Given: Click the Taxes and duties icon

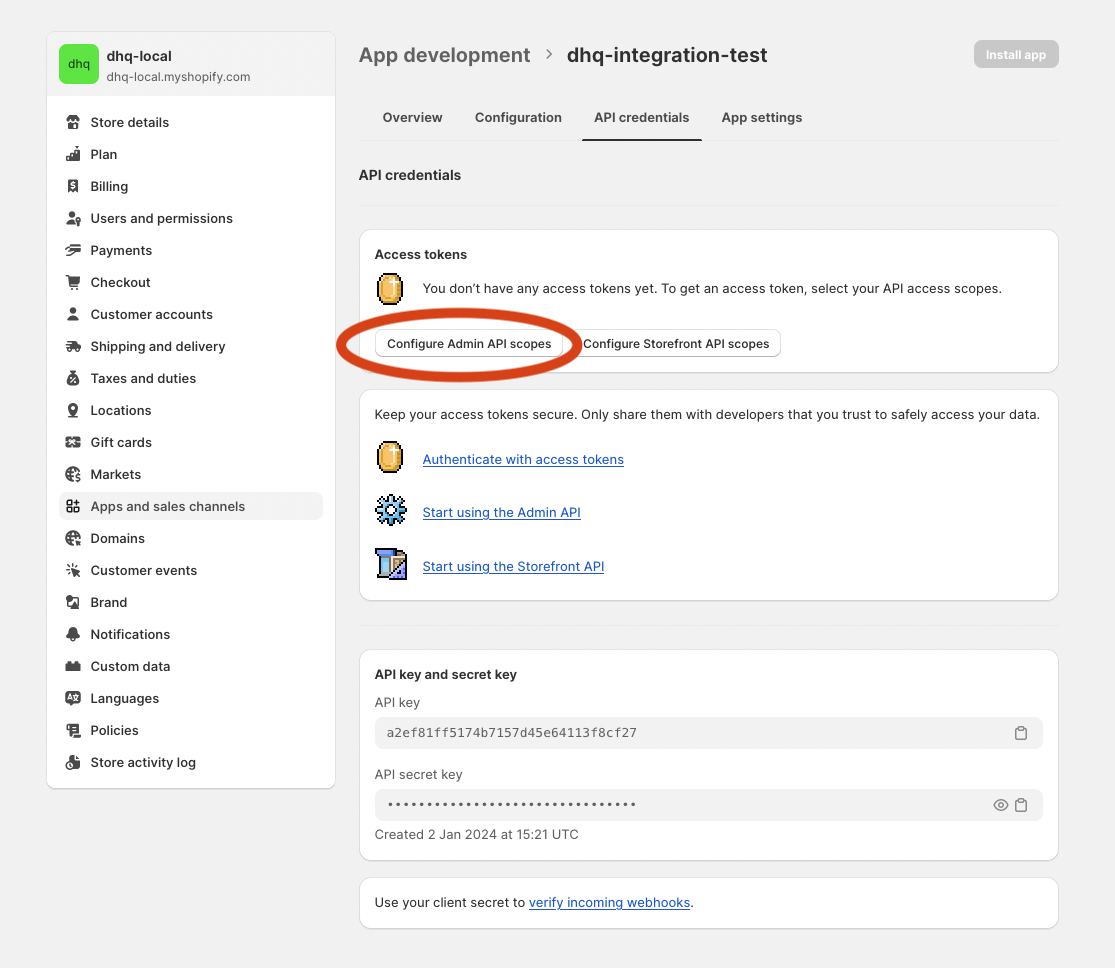Looking at the screenshot, I should tap(73, 378).
